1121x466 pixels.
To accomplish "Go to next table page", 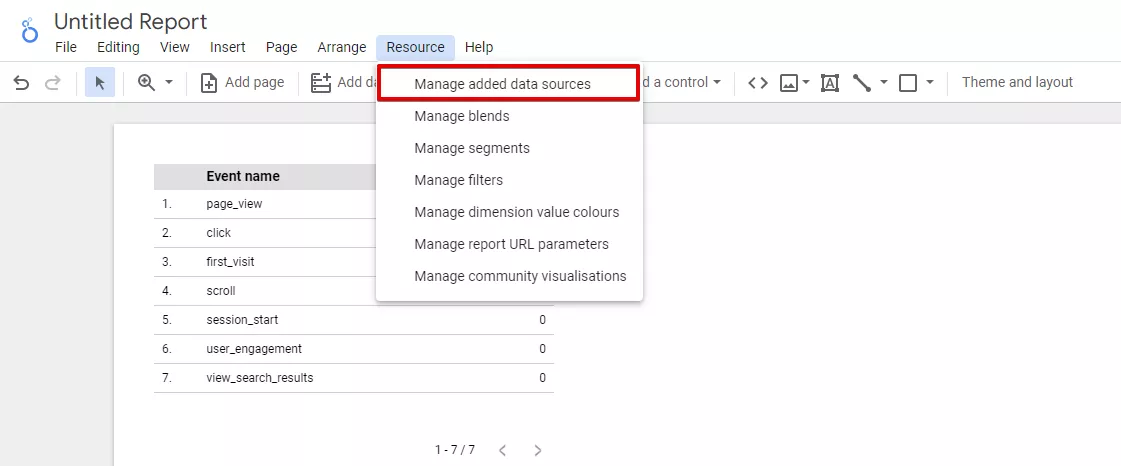I will tap(538, 450).
